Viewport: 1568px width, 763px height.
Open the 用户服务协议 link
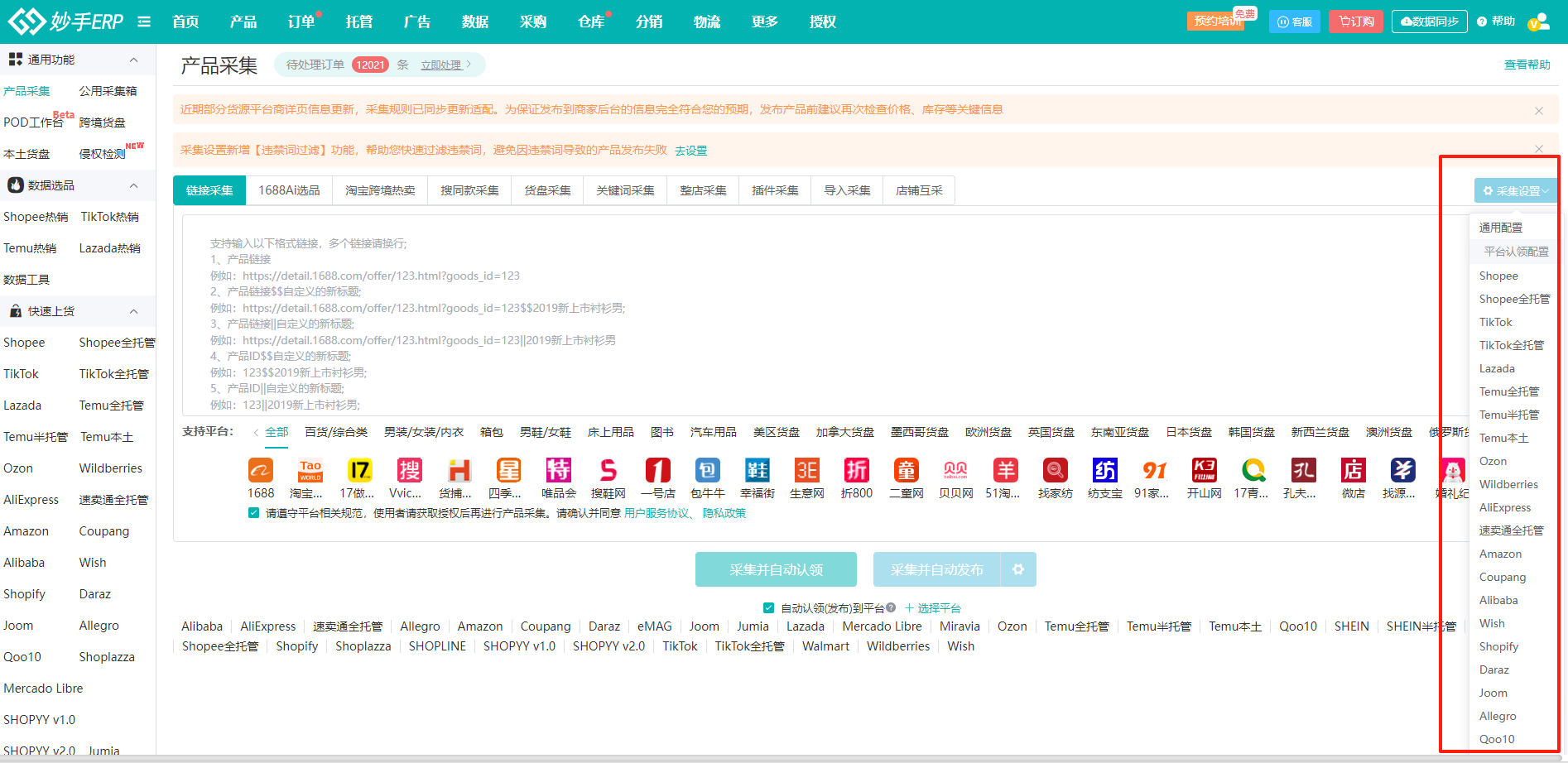pyautogui.click(x=657, y=513)
